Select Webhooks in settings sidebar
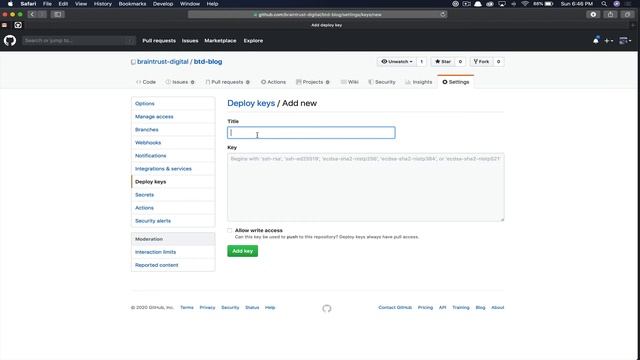Viewport: 640px width, 360px height. click(x=173, y=143)
